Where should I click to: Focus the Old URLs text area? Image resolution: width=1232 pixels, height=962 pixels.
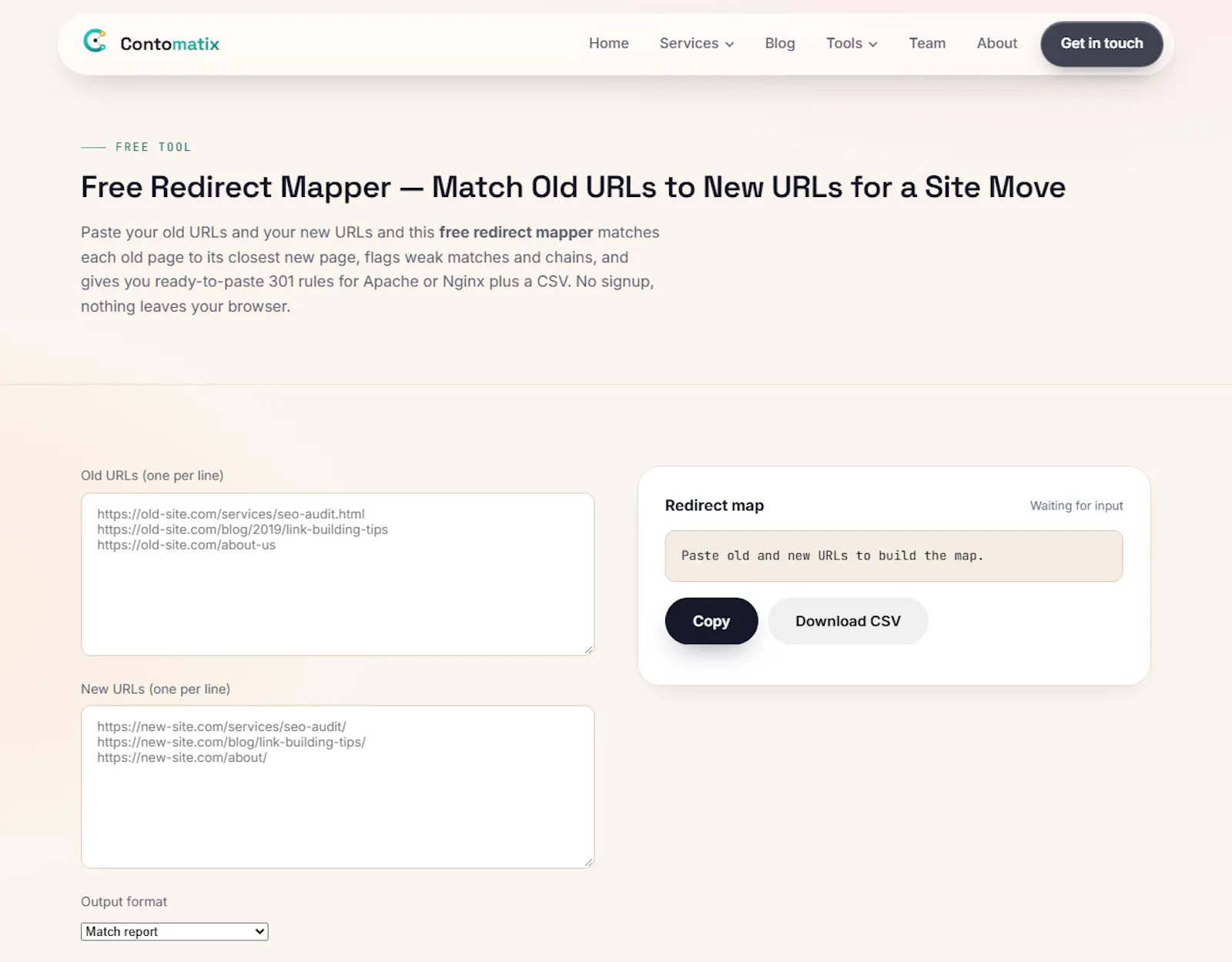(338, 574)
